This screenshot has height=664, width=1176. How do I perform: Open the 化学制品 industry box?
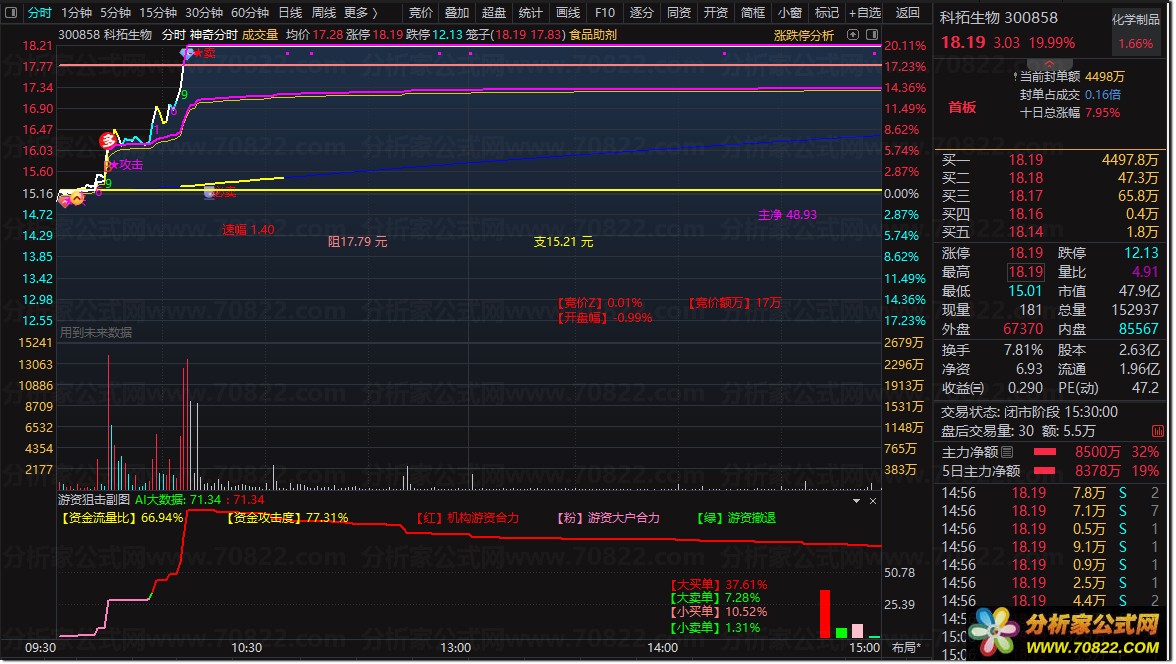tap(1136, 32)
